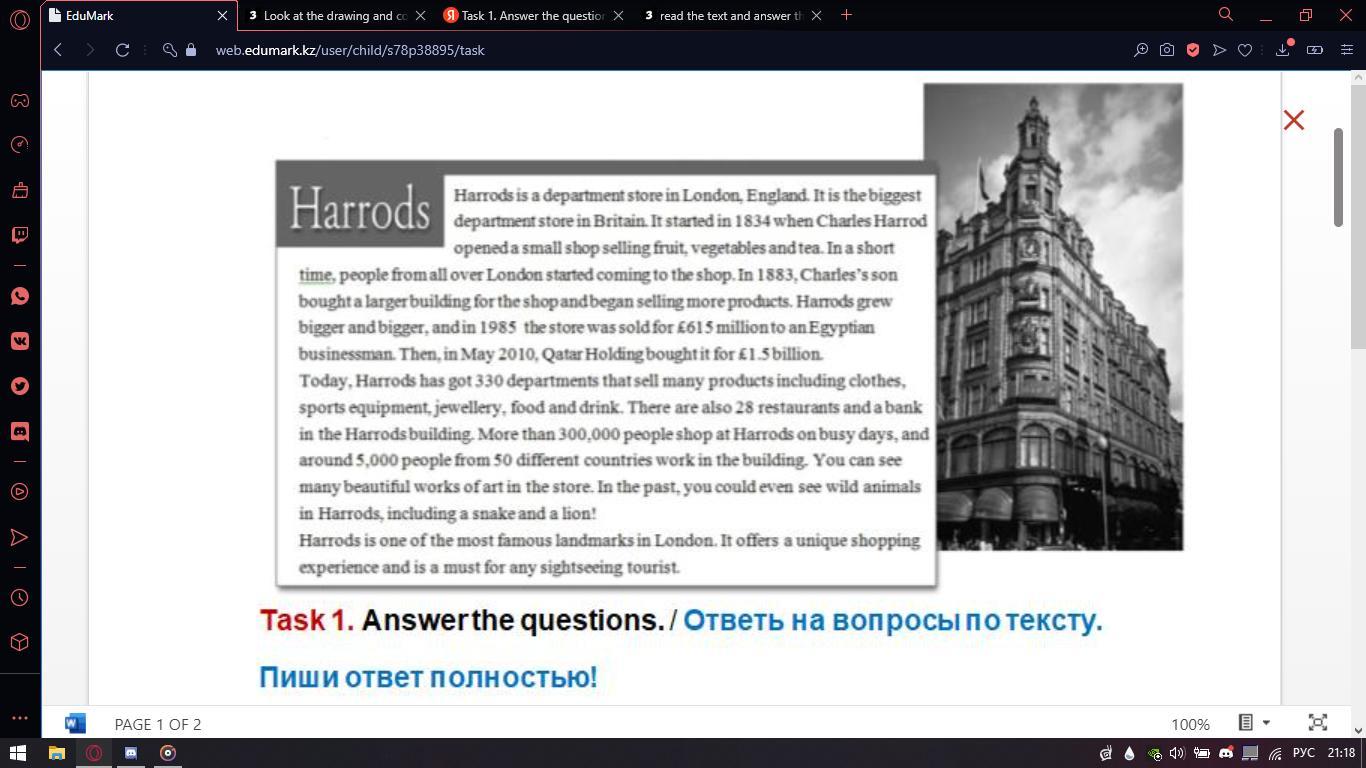Click Discord in the taskbar
The height and width of the screenshot is (768, 1366).
131,753
